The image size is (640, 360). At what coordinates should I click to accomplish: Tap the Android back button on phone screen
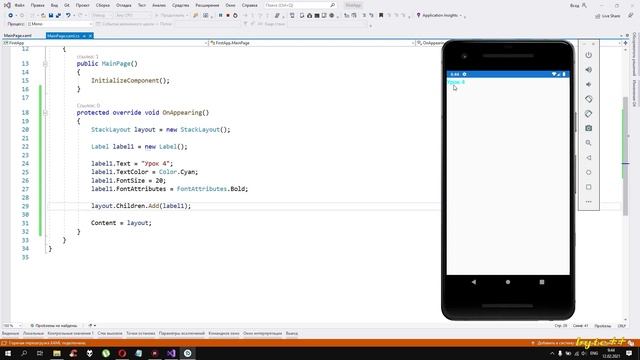pos(473,282)
